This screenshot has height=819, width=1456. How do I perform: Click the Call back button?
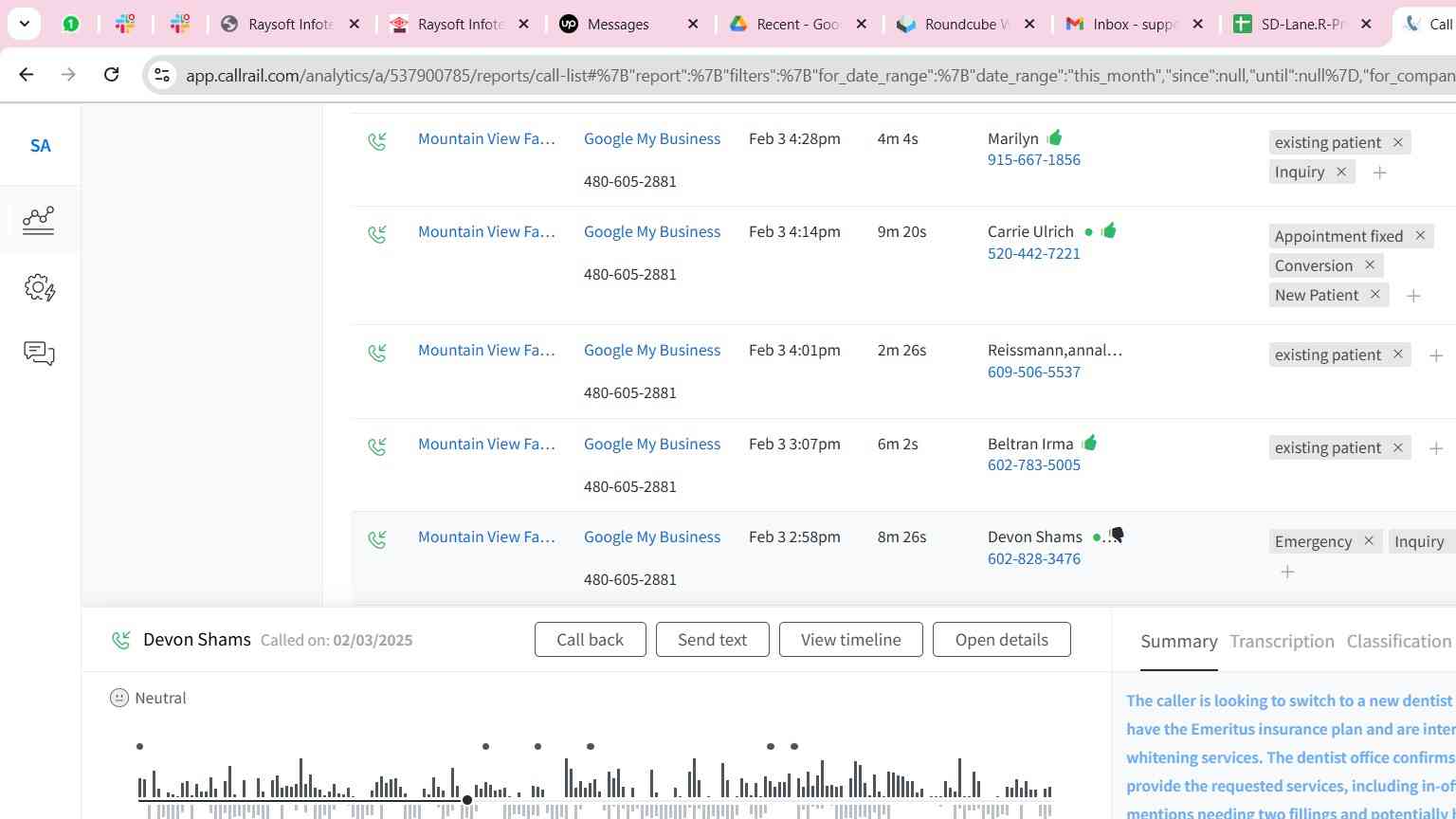click(x=591, y=639)
